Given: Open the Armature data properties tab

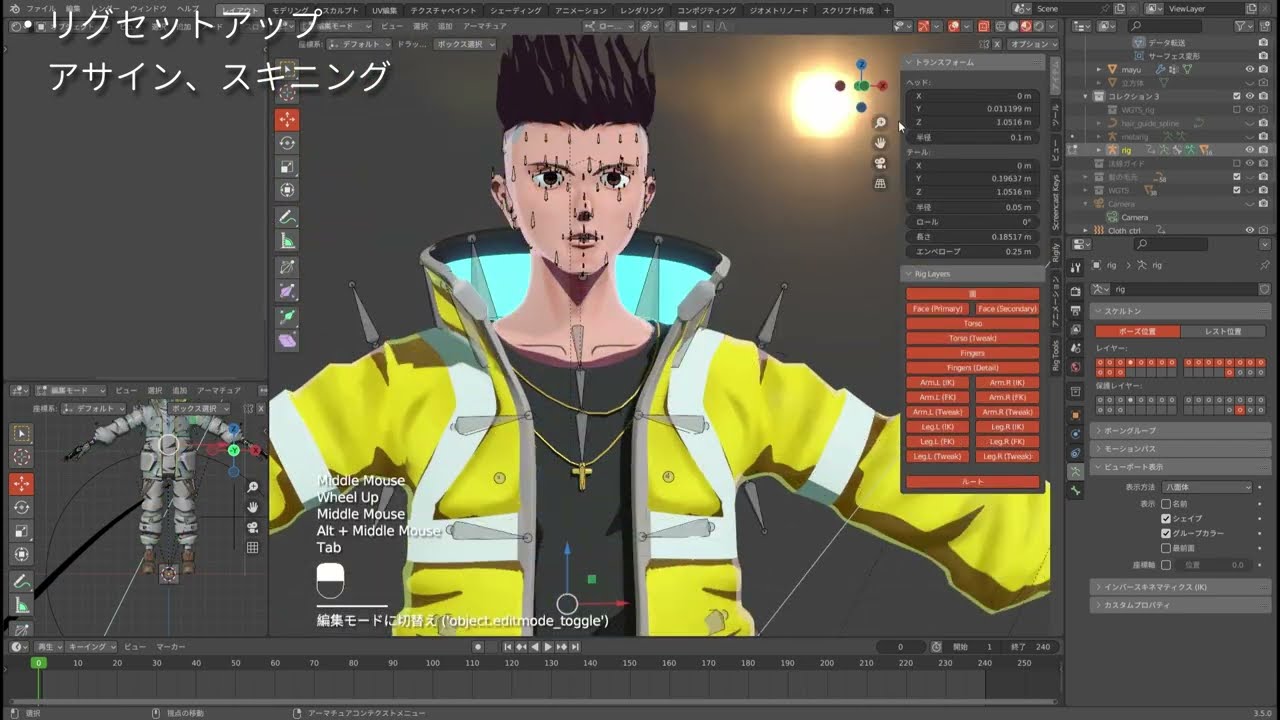Looking at the screenshot, I should [x=1076, y=471].
